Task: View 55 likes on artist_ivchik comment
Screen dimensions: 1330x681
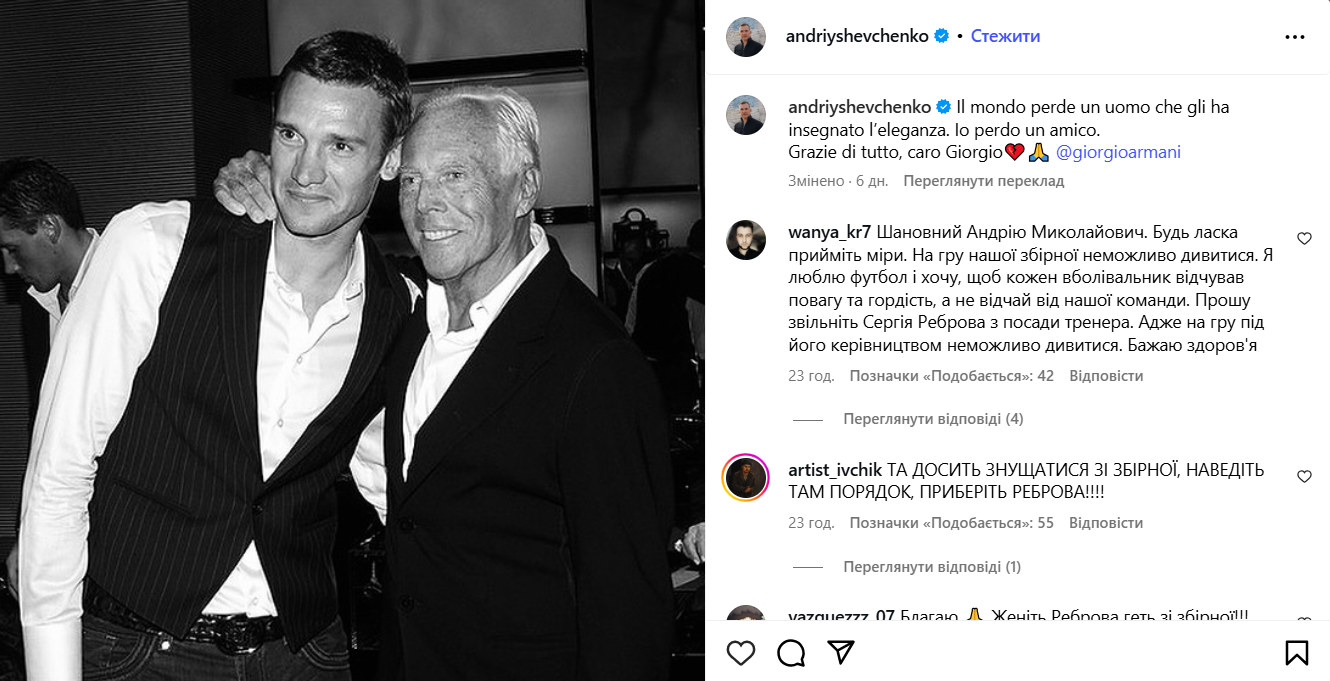Action: pos(951,523)
